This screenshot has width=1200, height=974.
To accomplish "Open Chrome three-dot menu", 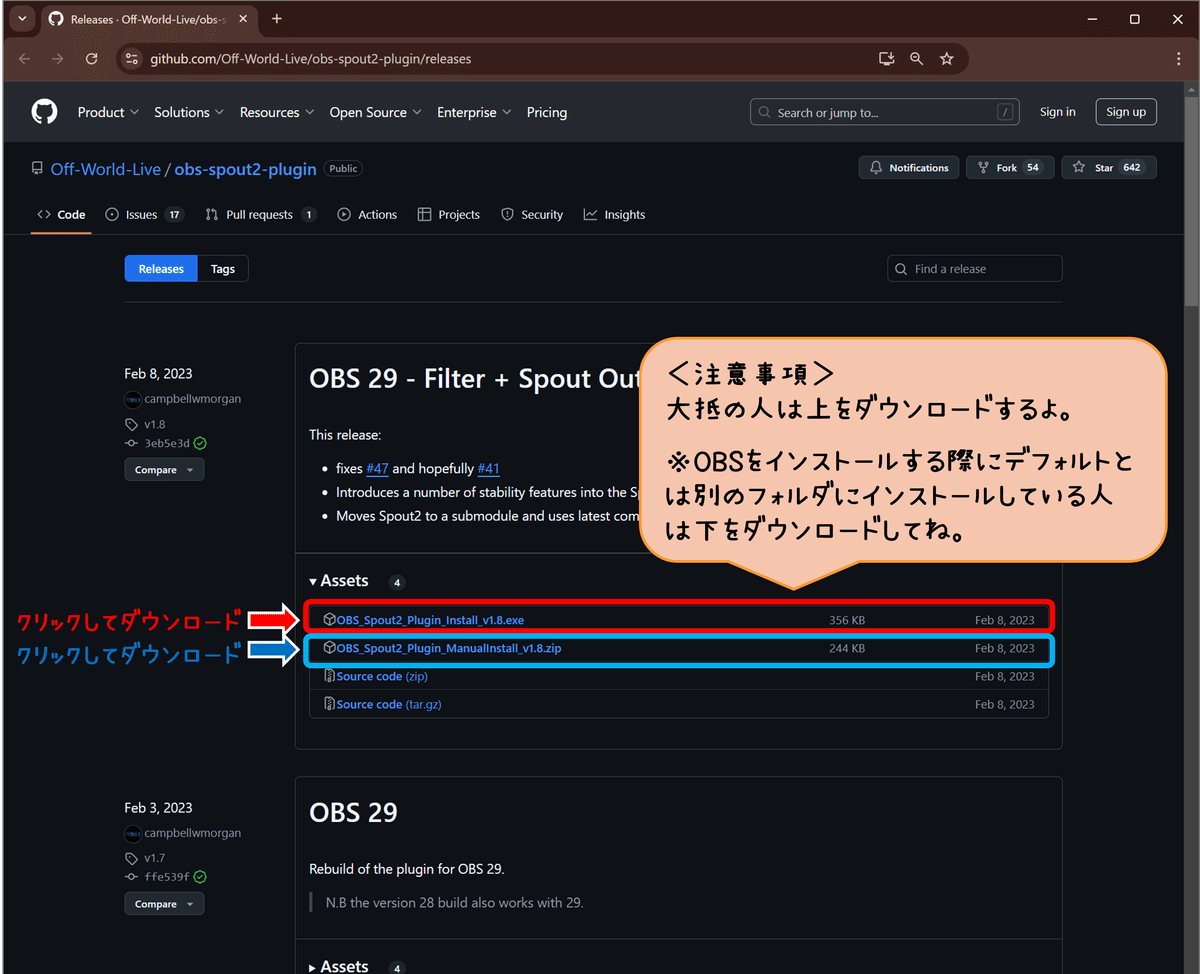I will pos(1179,59).
